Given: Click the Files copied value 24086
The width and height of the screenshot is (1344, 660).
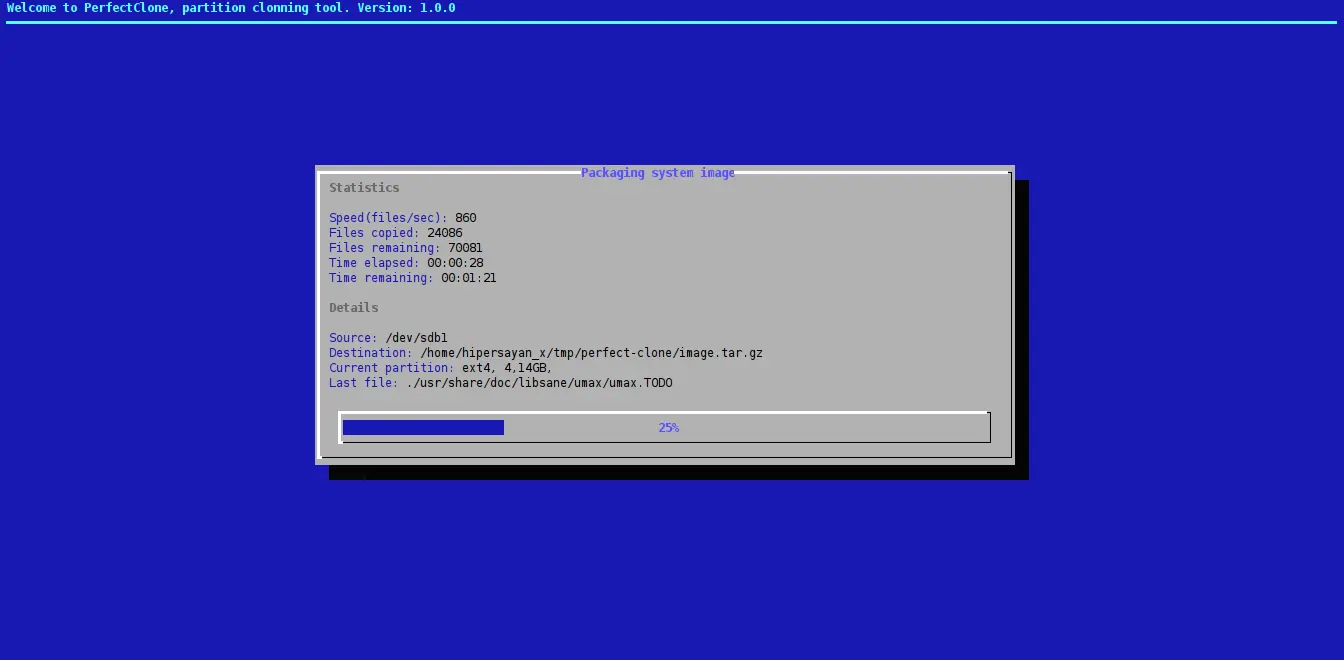Looking at the screenshot, I should coord(445,233).
